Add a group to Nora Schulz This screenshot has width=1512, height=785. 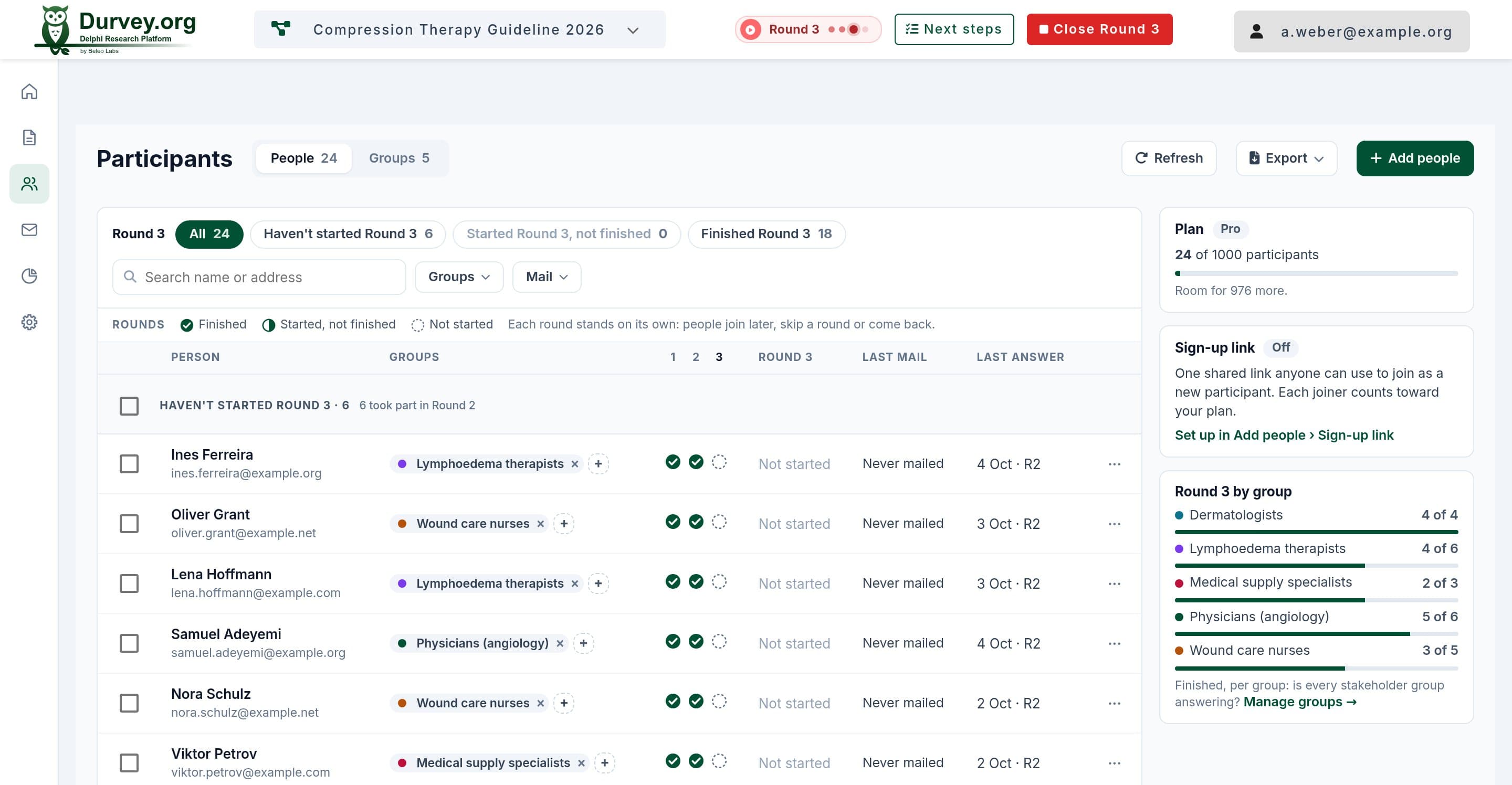point(564,704)
